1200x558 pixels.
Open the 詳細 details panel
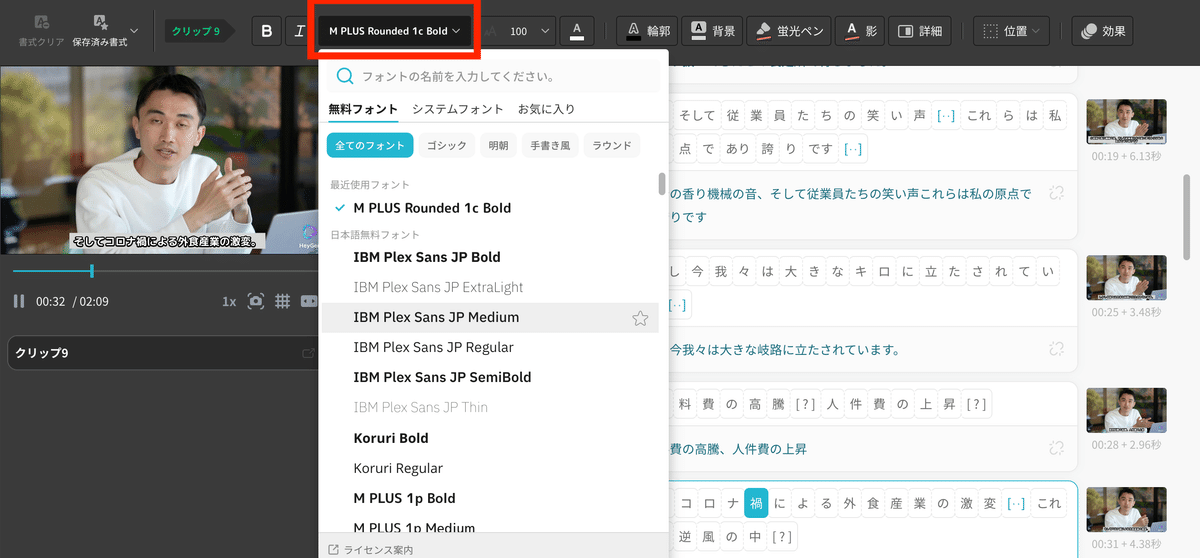[x=920, y=31]
